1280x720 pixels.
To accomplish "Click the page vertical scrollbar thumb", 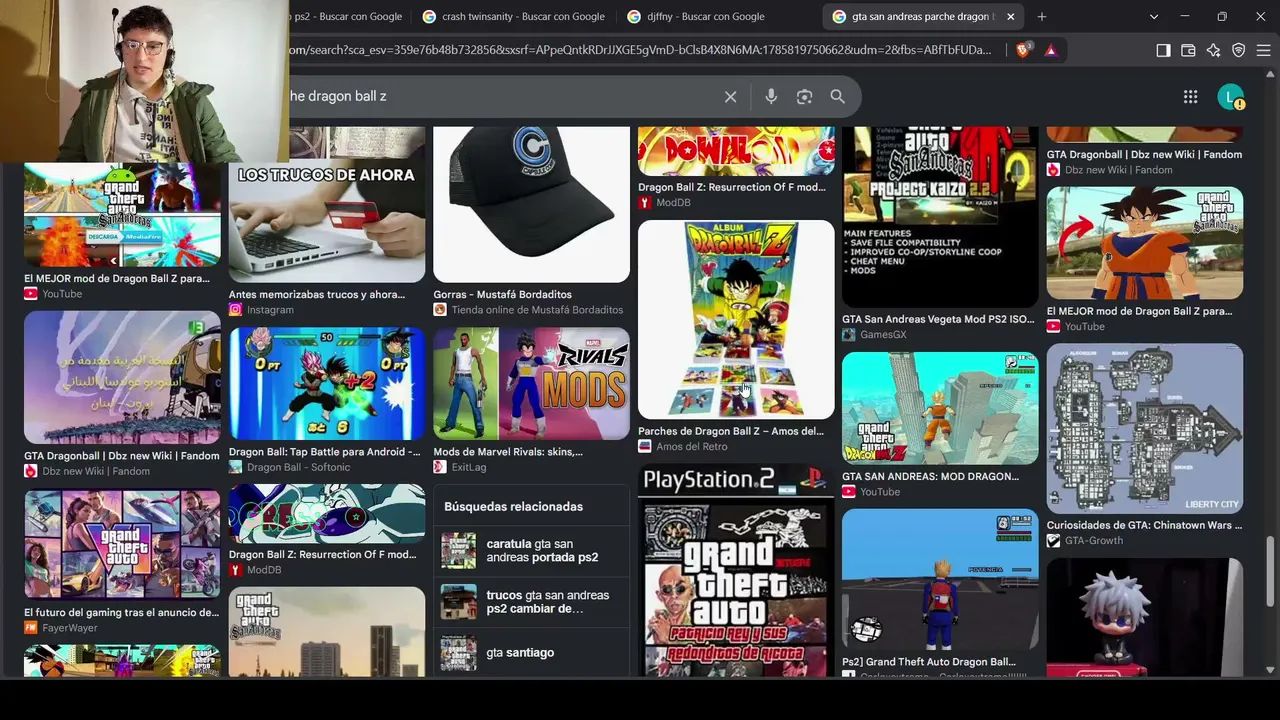I will pos(1271,569).
